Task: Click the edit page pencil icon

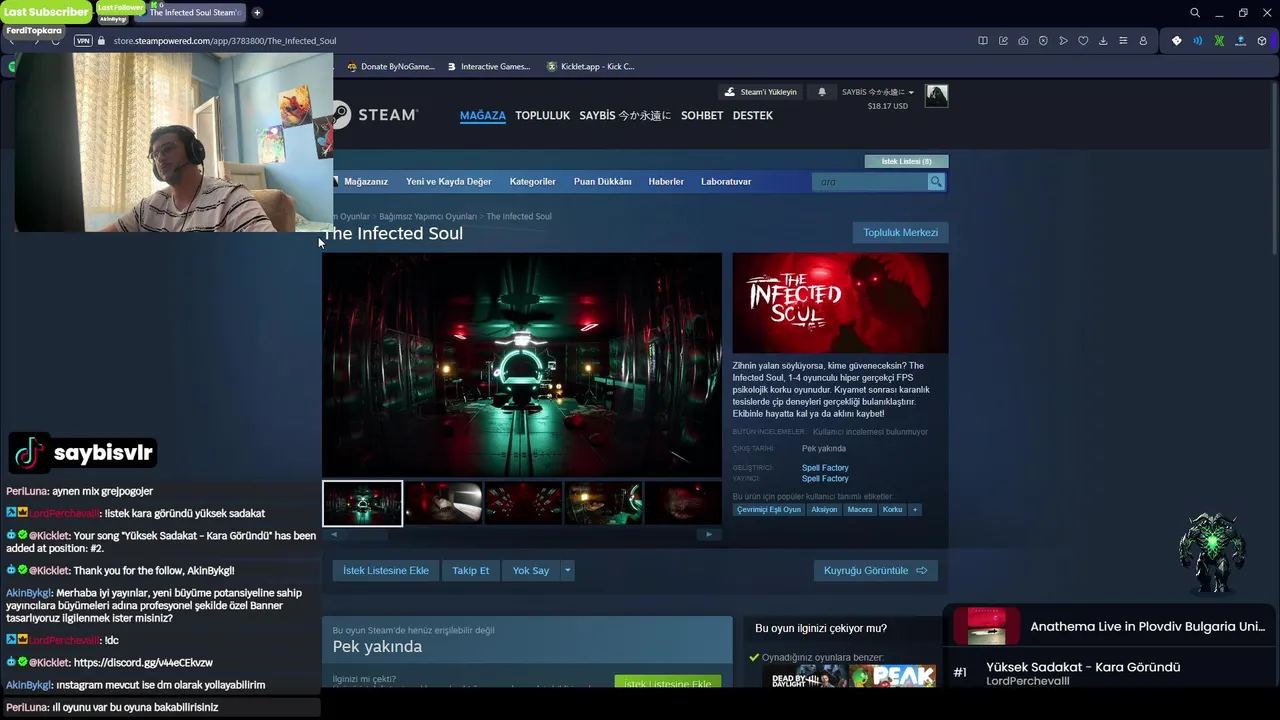Action: pyautogui.click(x=1003, y=41)
